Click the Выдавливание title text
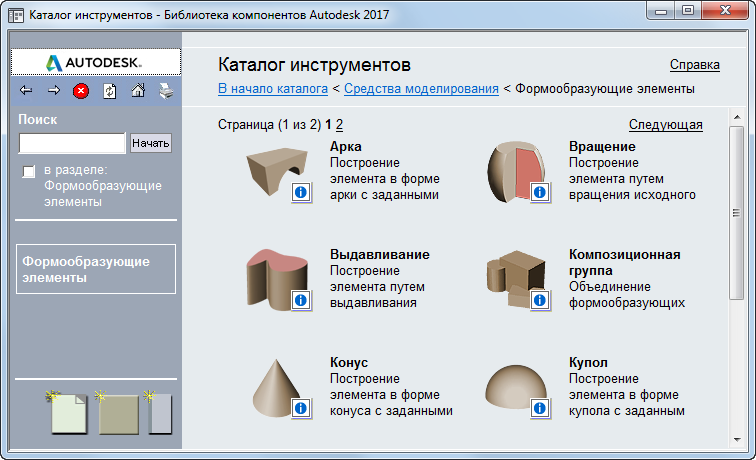Screen dimensions: 756x460 click(x=379, y=254)
